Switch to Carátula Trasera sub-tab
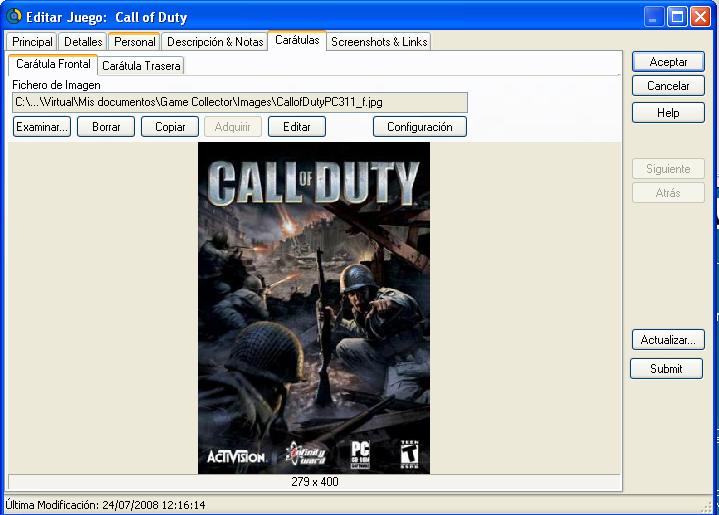The image size is (719, 515). coord(141,66)
